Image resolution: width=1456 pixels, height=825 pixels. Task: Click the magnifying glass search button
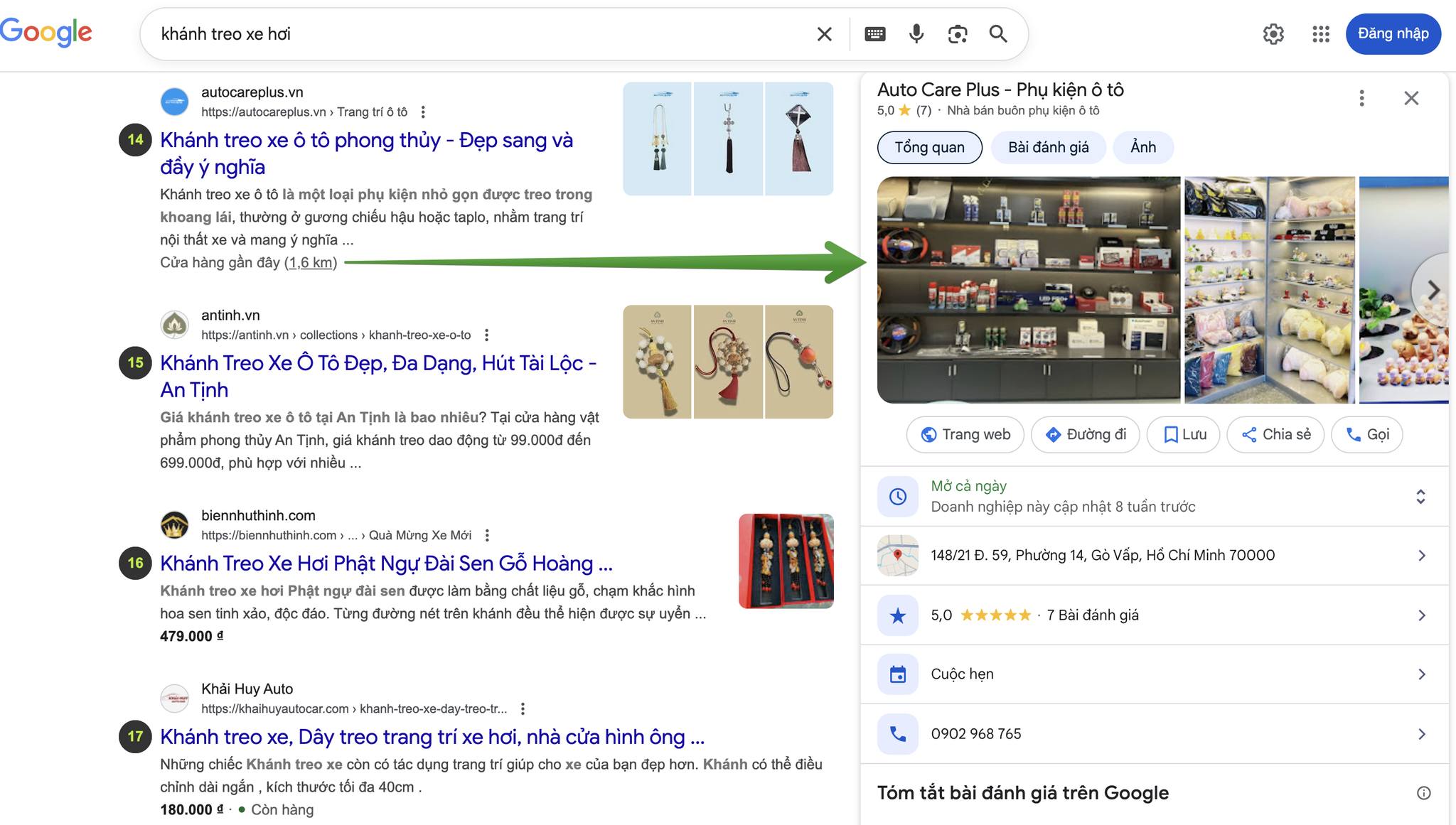pos(998,33)
